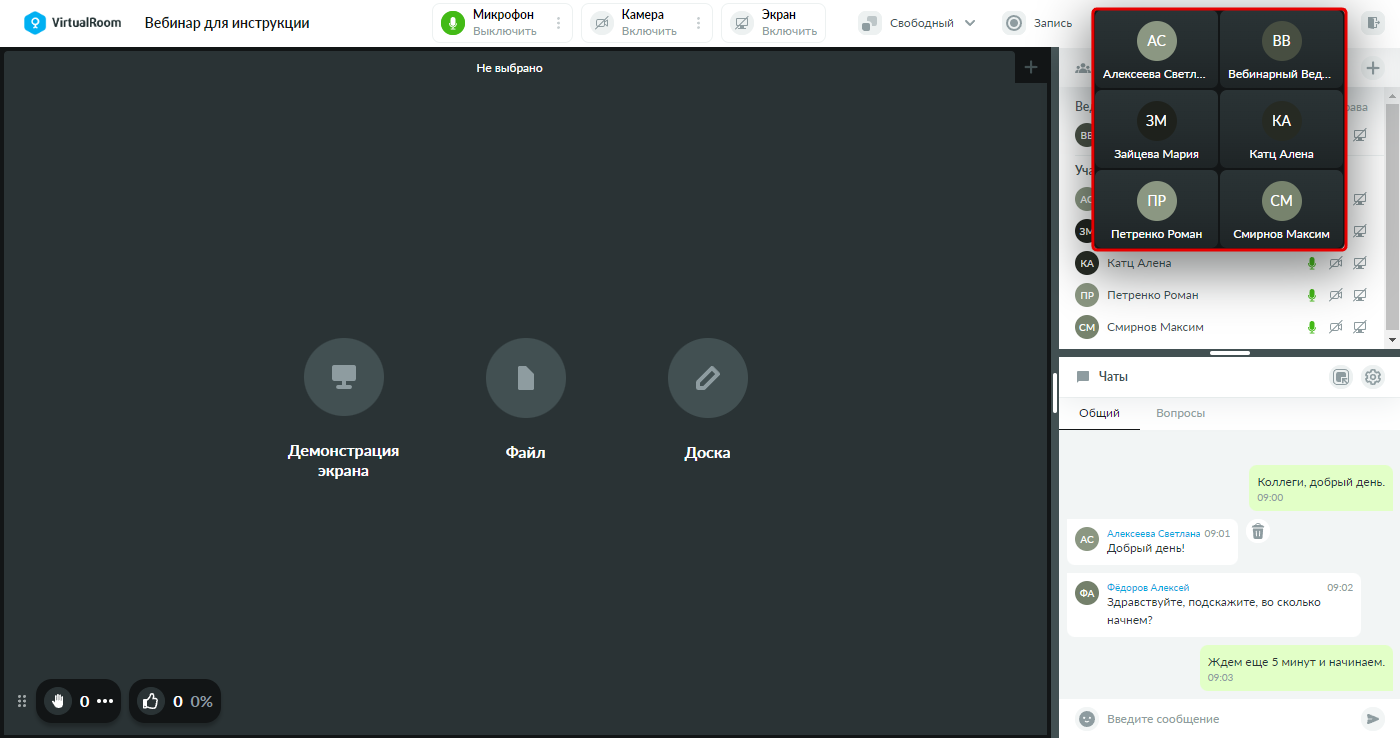Click the plus icon in participants panel
The height and width of the screenshot is (738, 1400).
tap(1373, 68)
